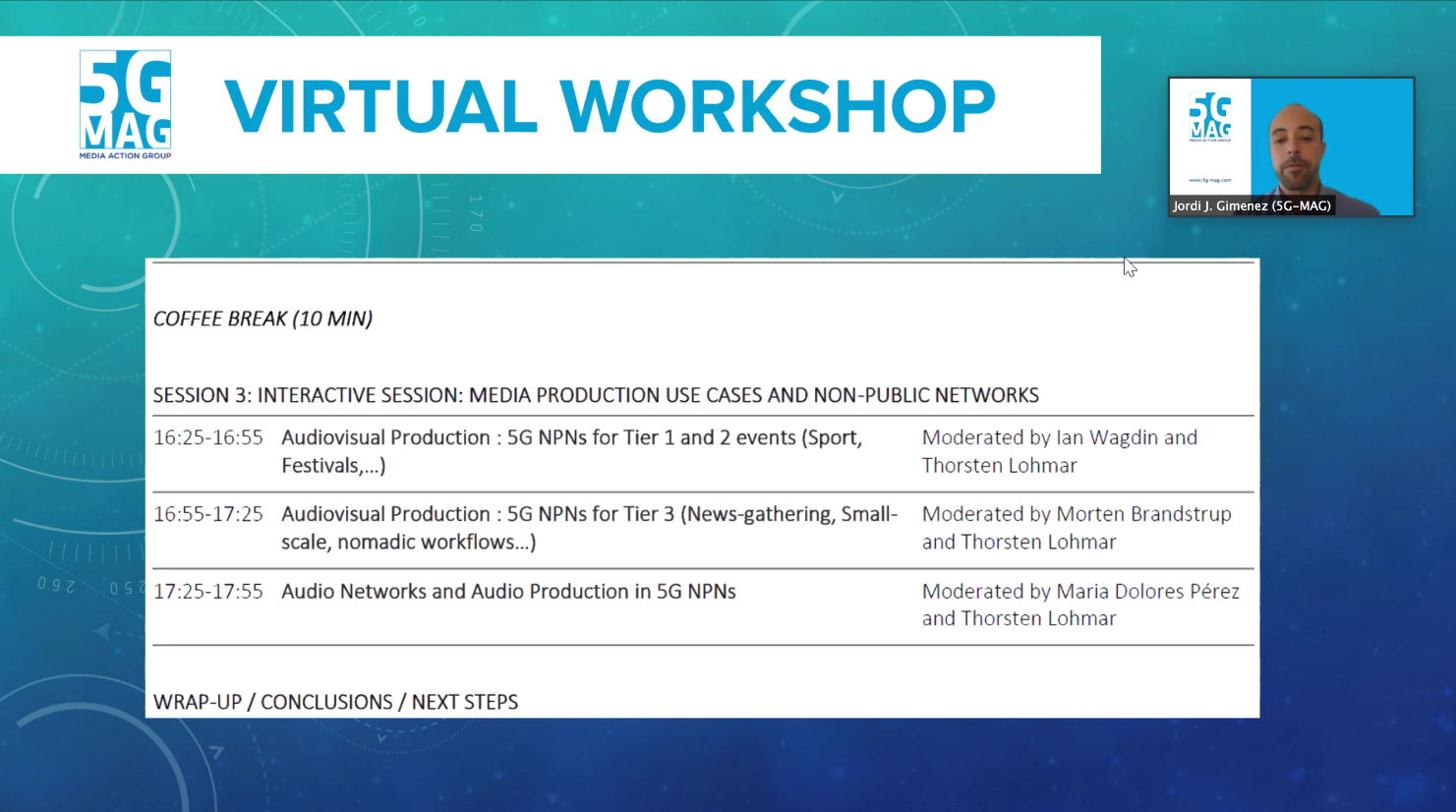
Task: Select the speaker video thumbnail
Action: [x=1291, y=146]
